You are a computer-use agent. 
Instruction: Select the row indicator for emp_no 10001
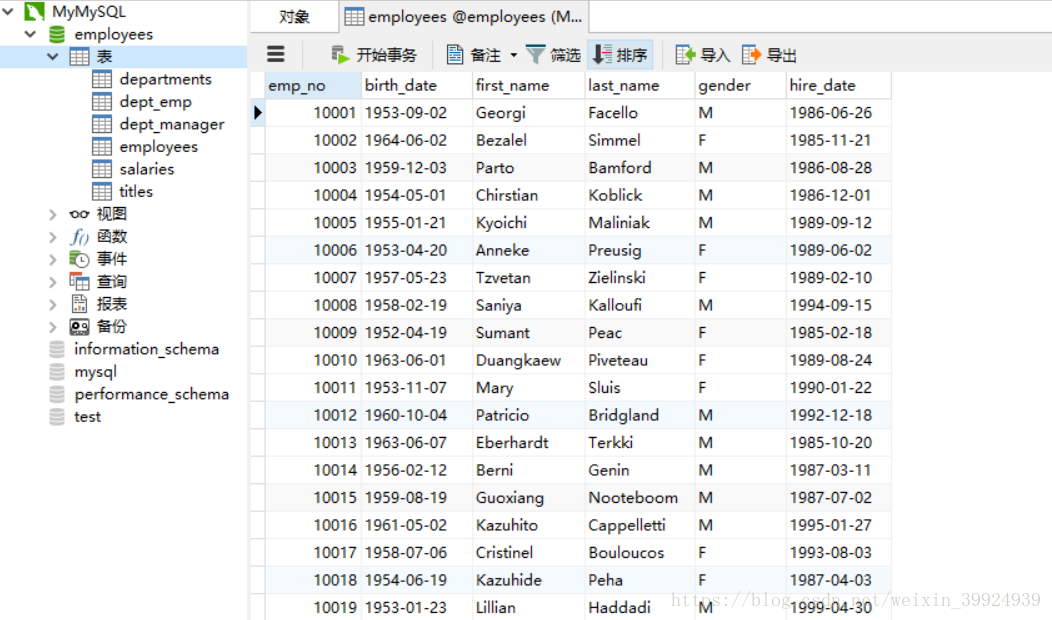(258, 113)
